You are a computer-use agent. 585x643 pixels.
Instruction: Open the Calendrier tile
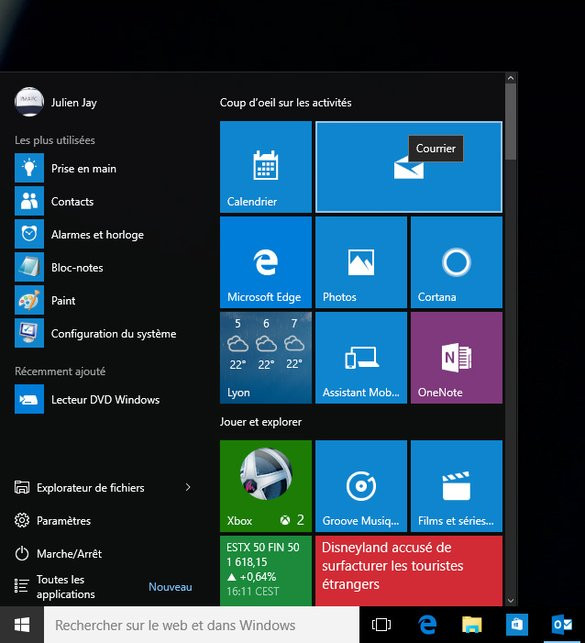(266, 167)
